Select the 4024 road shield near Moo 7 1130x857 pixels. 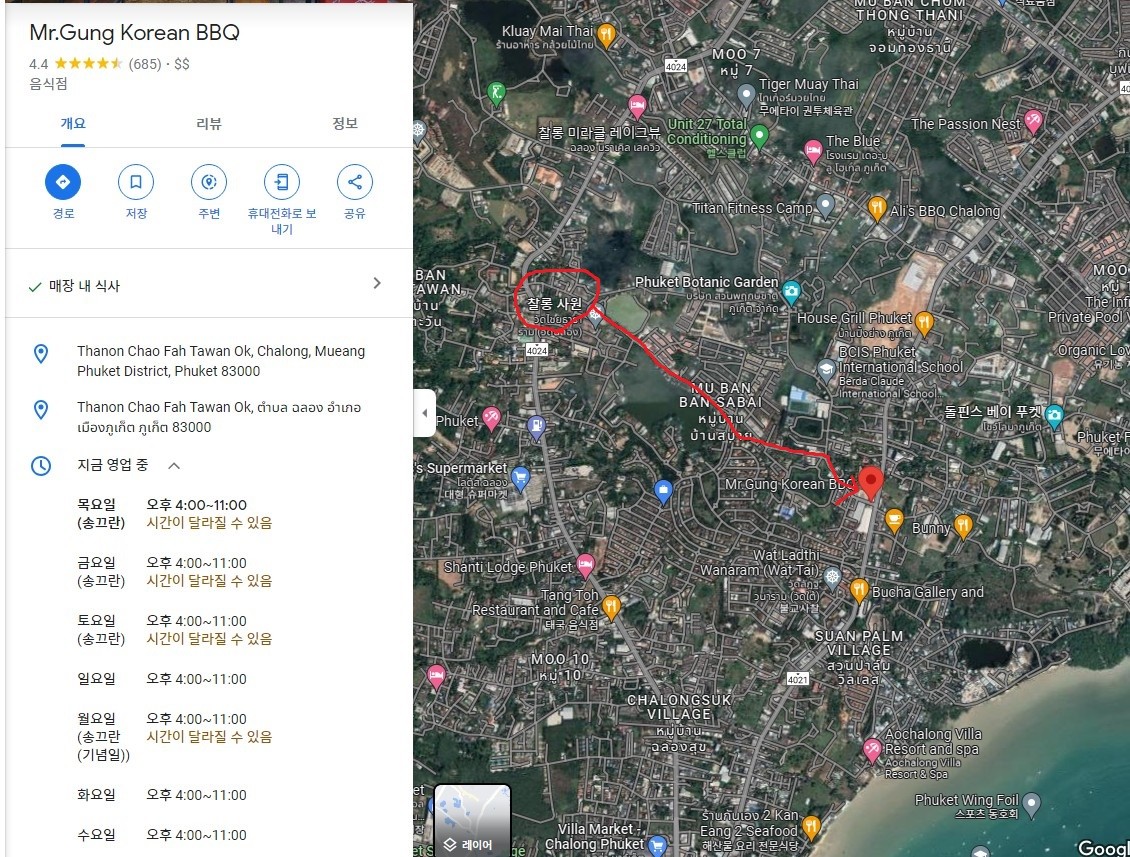676,66
